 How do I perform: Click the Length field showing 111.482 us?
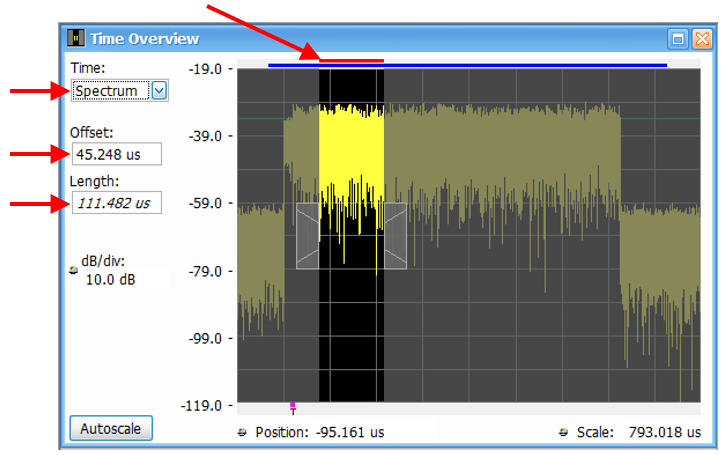click(115, 203)
